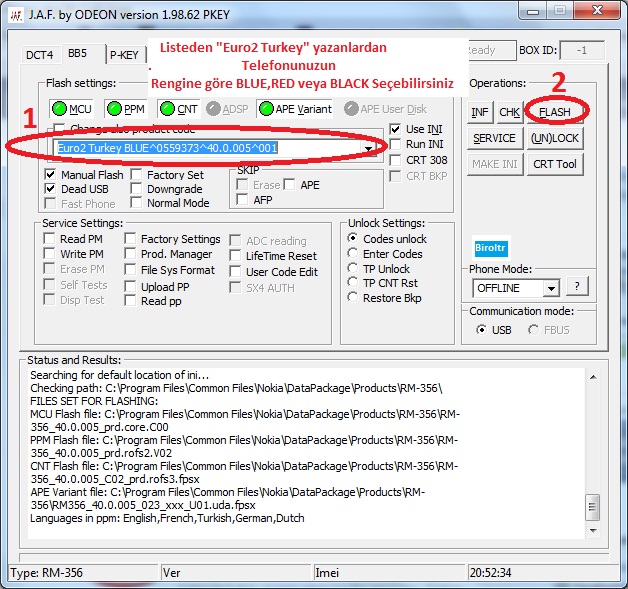Click 'FILES SET FOR FLASHING:' log line
This screenshot has width=628, height=589.
pyautogui.click(x=94, y=401)
